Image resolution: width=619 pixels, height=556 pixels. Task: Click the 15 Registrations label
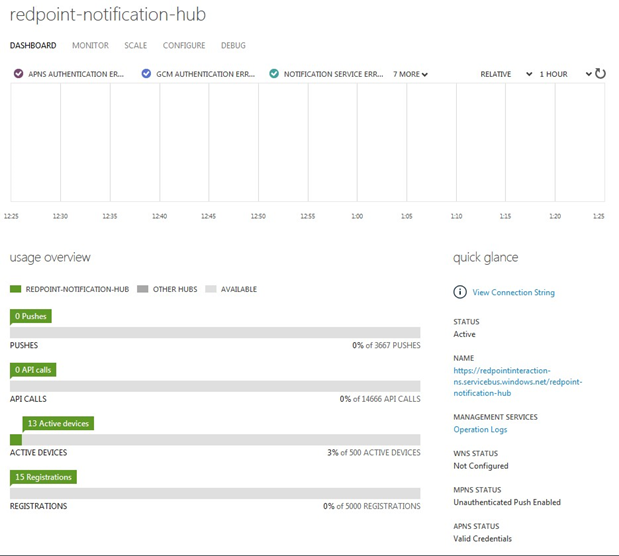tap(43, 477)
